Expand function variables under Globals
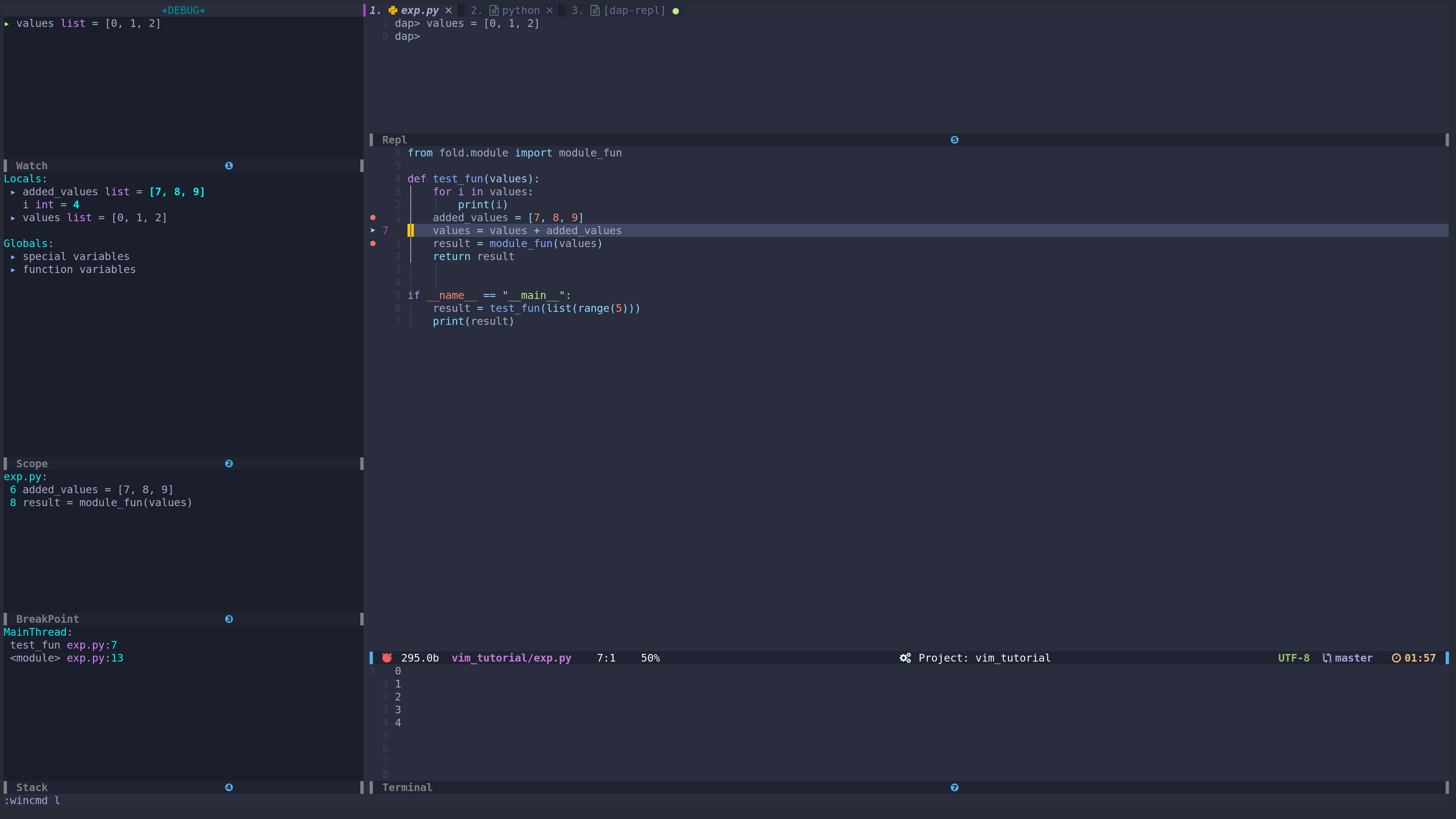Screen dimensions: 1456x819 [13, 270]
